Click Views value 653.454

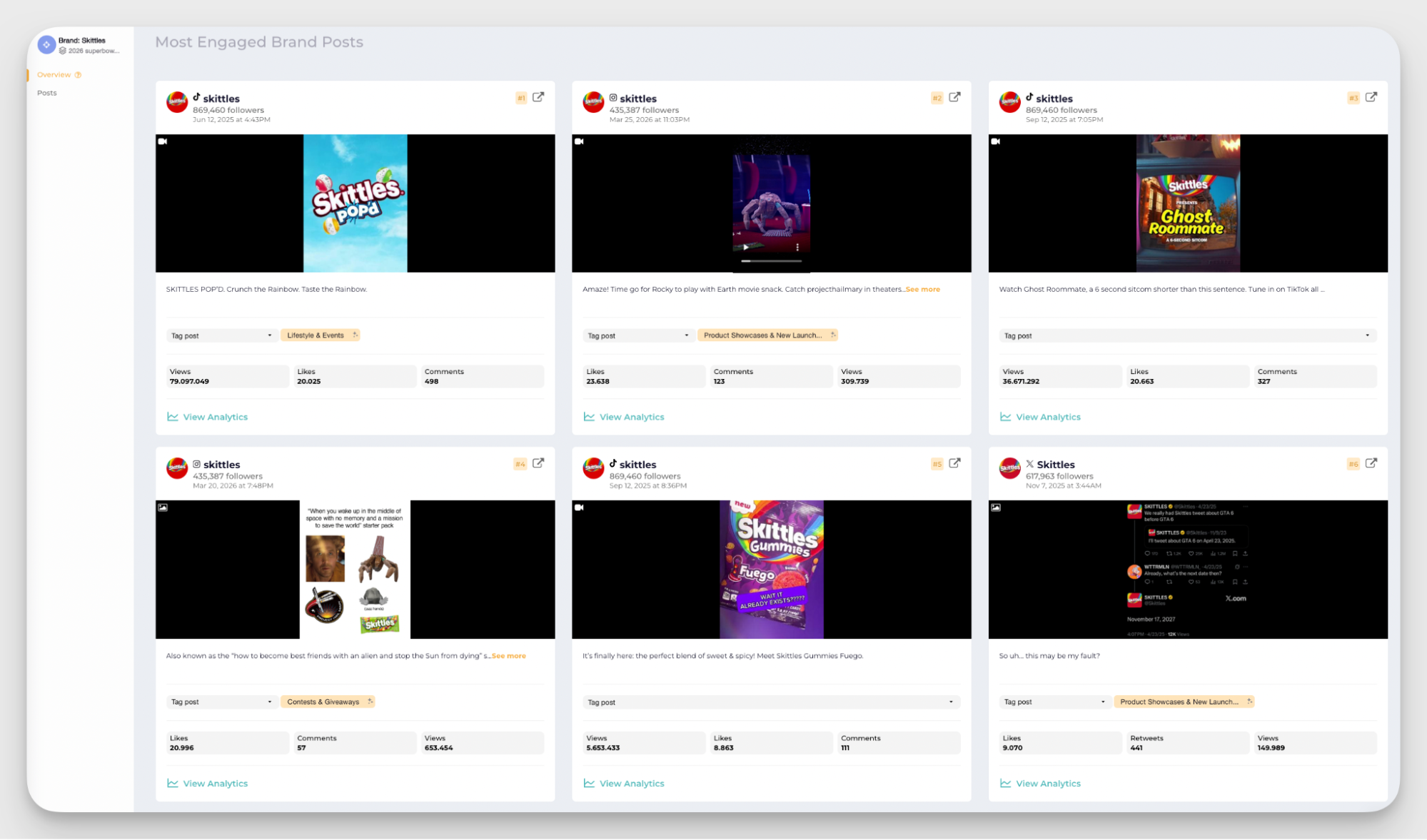[439, 749]
